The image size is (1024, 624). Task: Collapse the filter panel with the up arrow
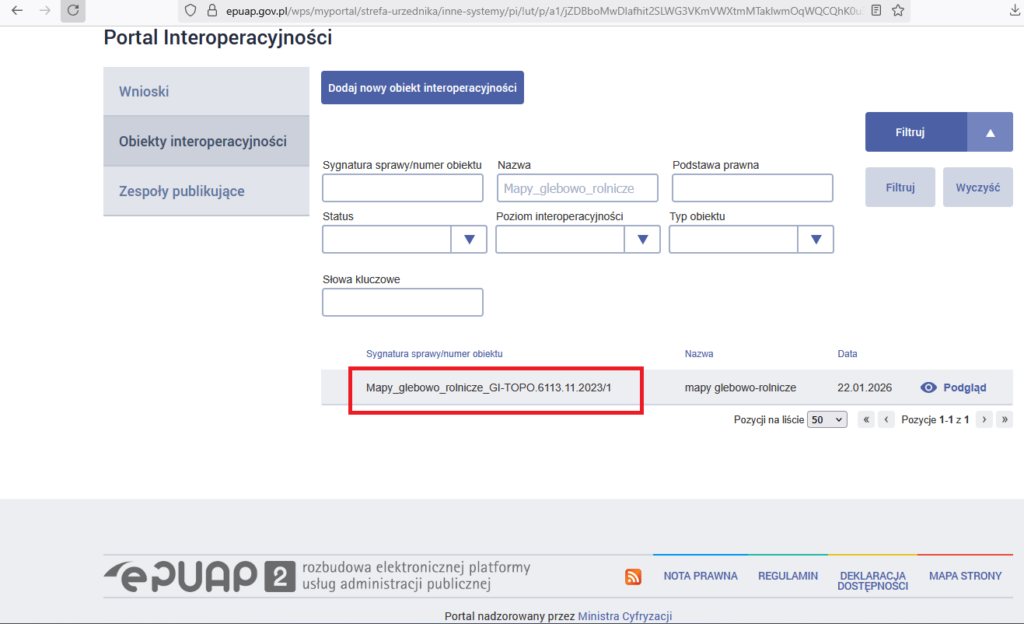[x=991, y=131]
